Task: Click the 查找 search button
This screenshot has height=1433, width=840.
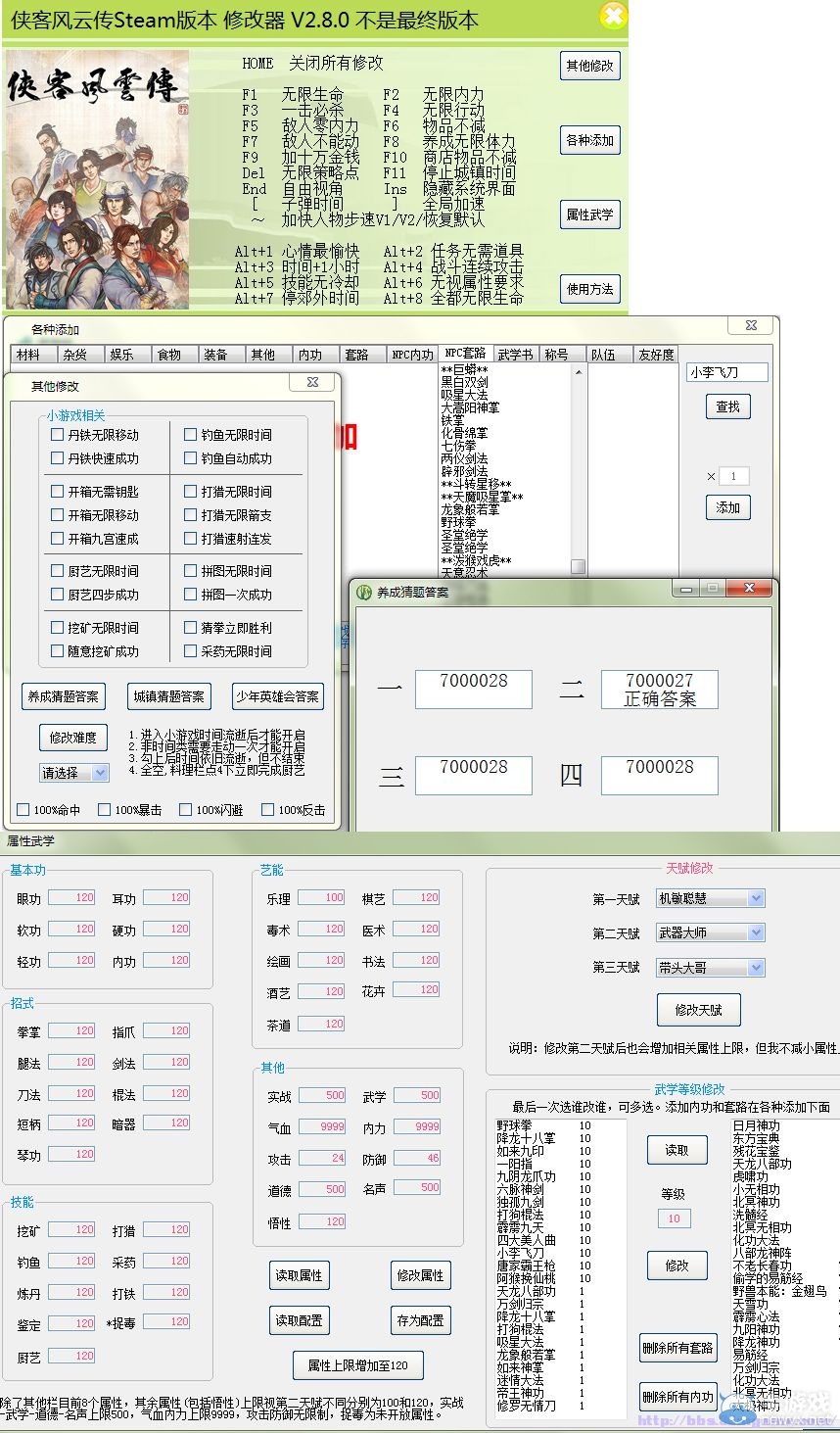Action: [x=728, y=406]
